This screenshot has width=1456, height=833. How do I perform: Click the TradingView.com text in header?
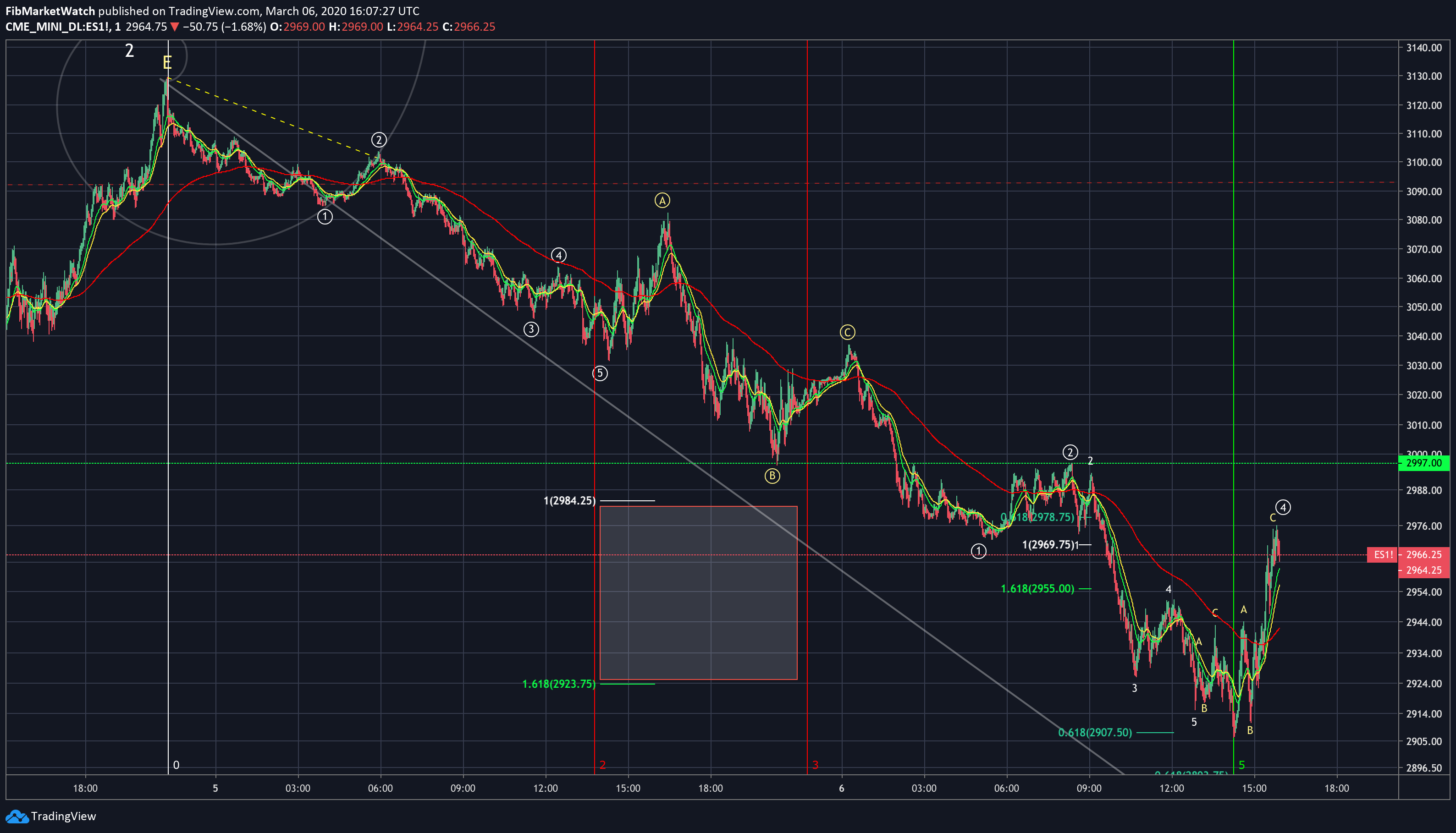(214, 11)
